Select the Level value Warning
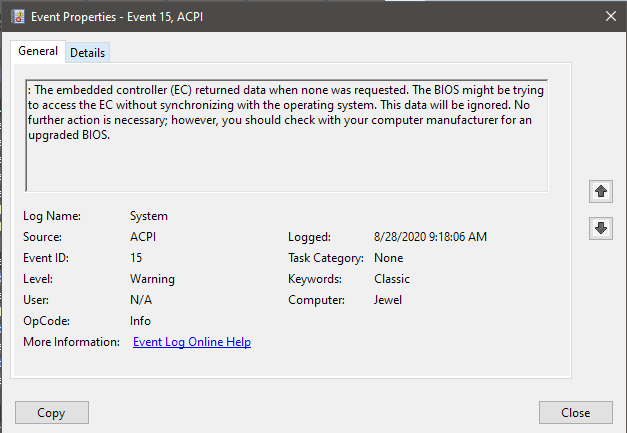This screenshot has height=433, width=627. tap(152, 279)
